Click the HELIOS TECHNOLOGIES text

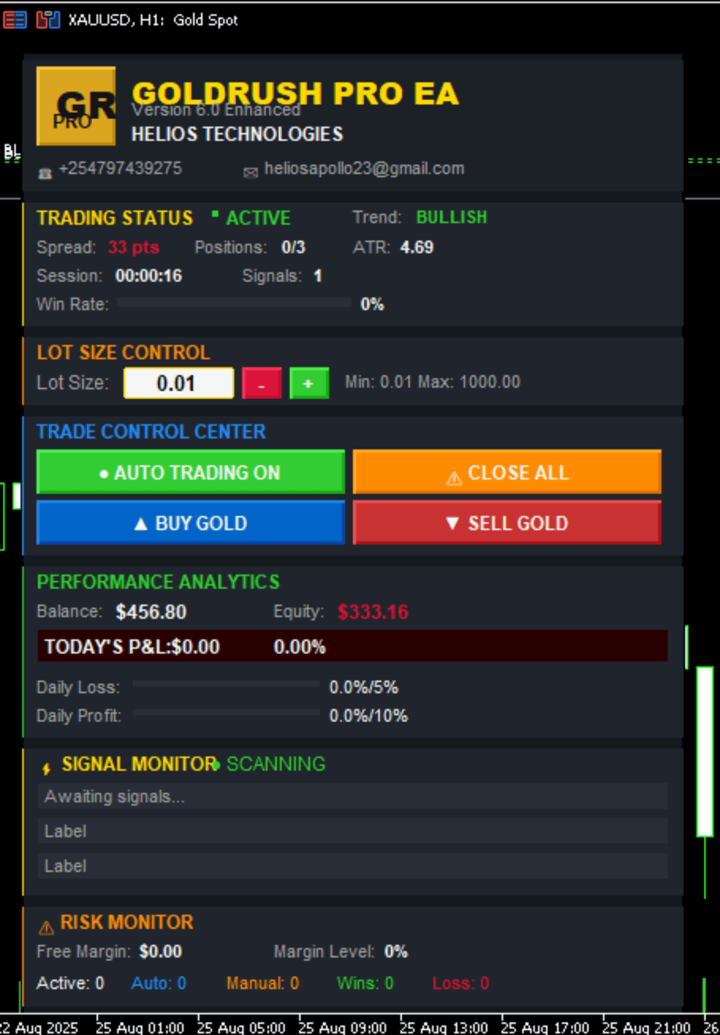coord(237,134)
